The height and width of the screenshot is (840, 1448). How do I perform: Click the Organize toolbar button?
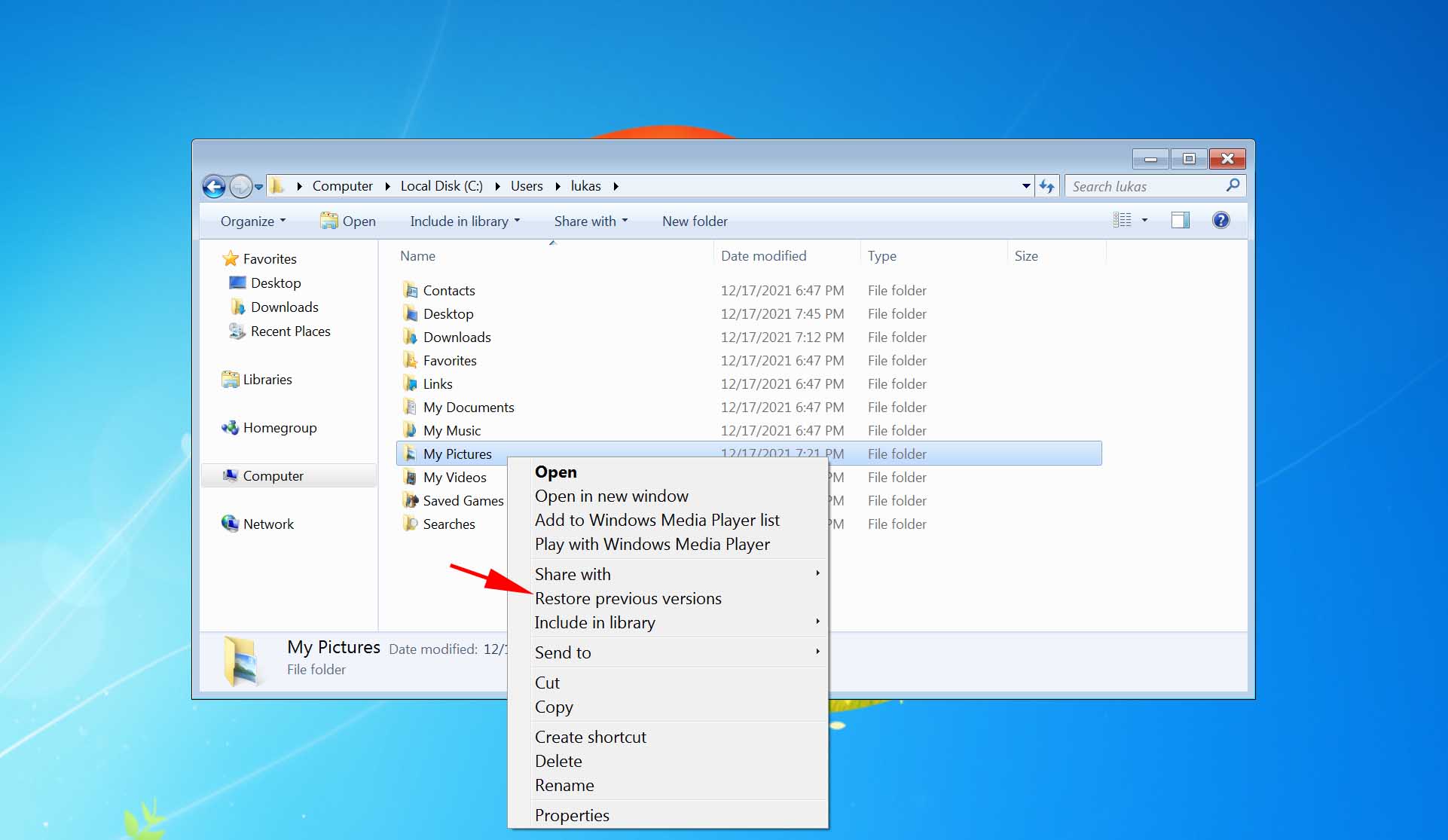coord(252,221)
